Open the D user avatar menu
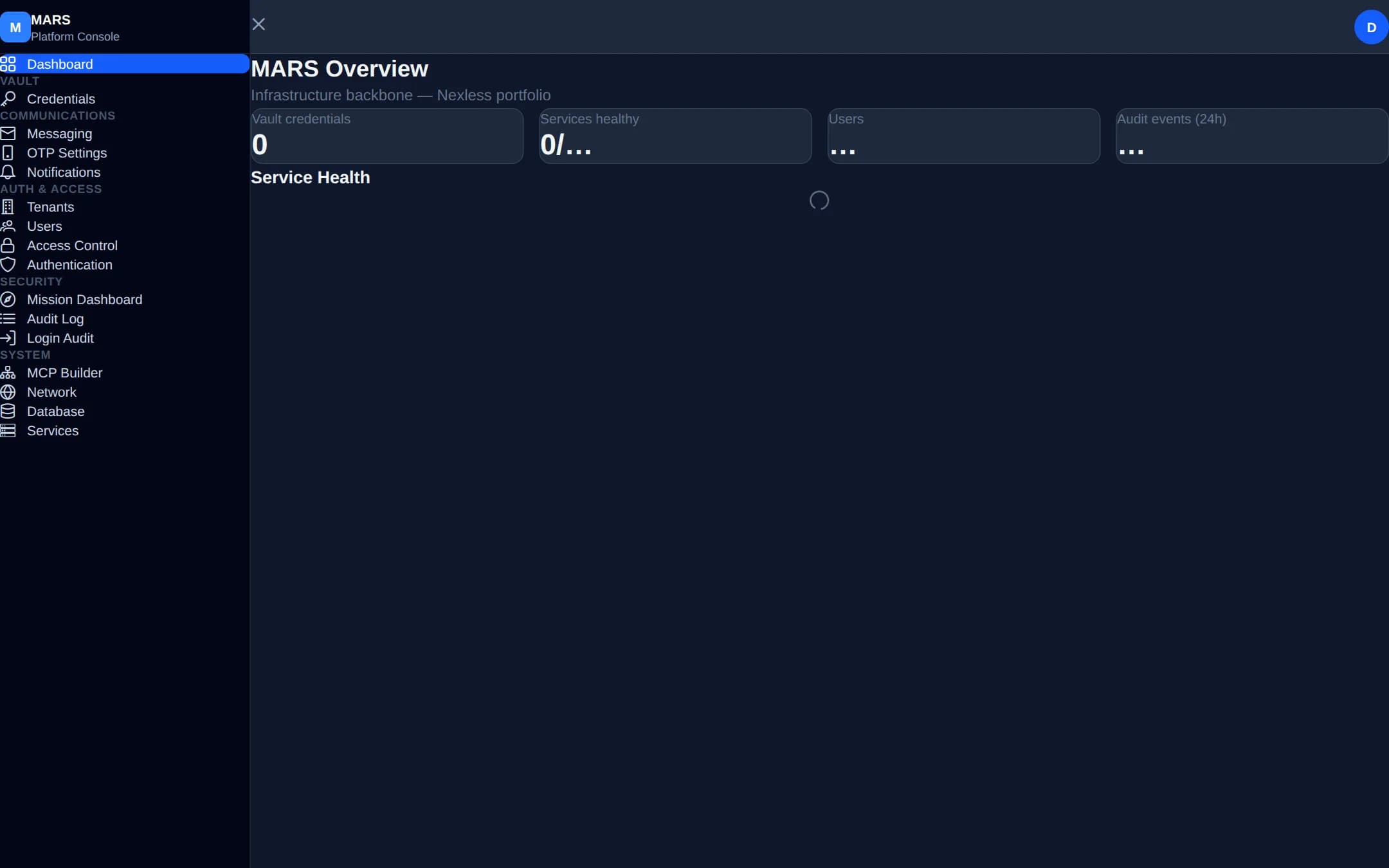1389x868 pixels. click(1371, 27)
